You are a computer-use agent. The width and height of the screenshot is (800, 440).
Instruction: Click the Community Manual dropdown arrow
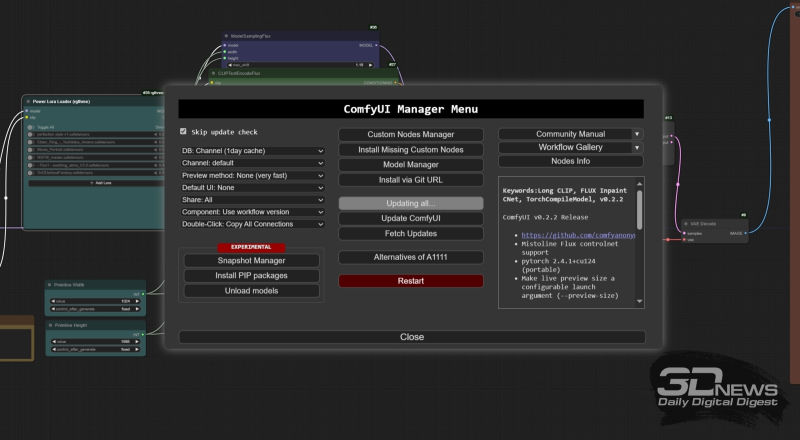[x=636, y=133]
